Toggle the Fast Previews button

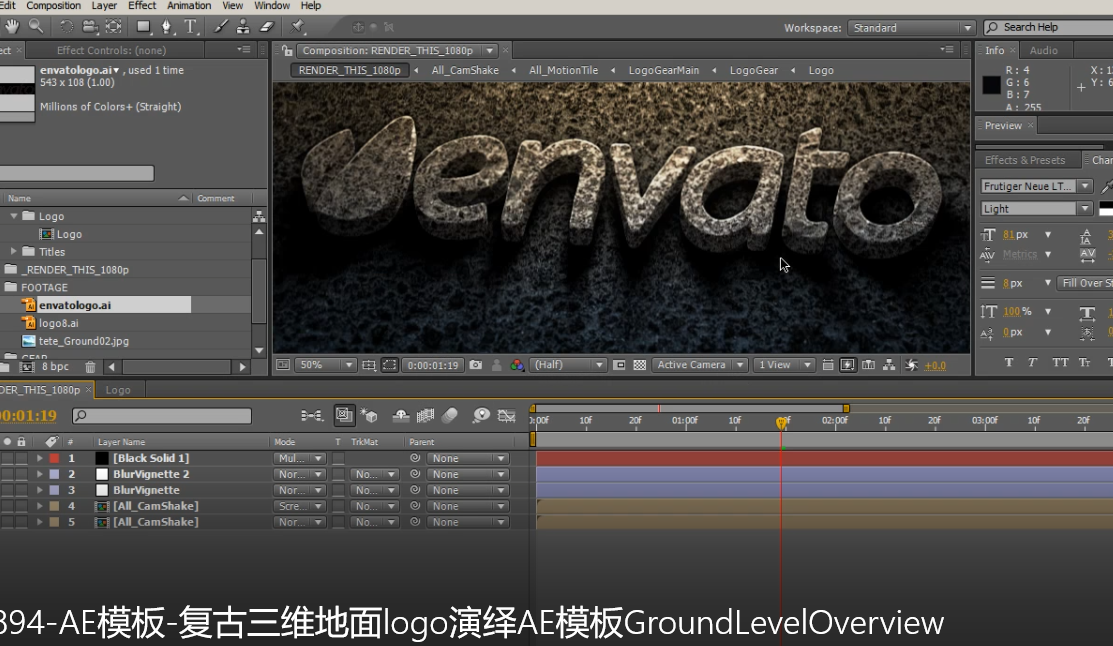(x=848, y=365)
